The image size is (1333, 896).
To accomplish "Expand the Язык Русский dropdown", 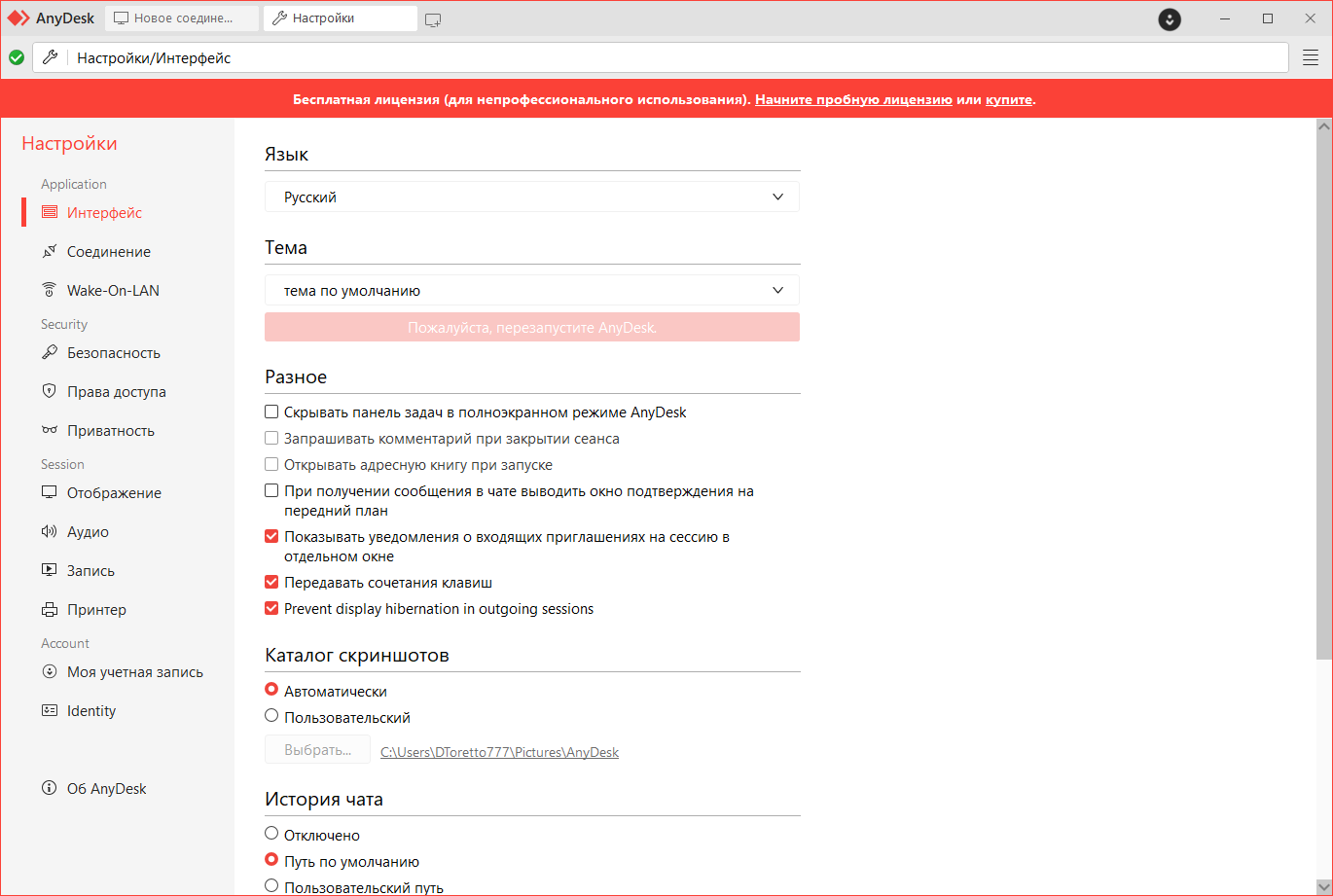I will coord(532,197).
